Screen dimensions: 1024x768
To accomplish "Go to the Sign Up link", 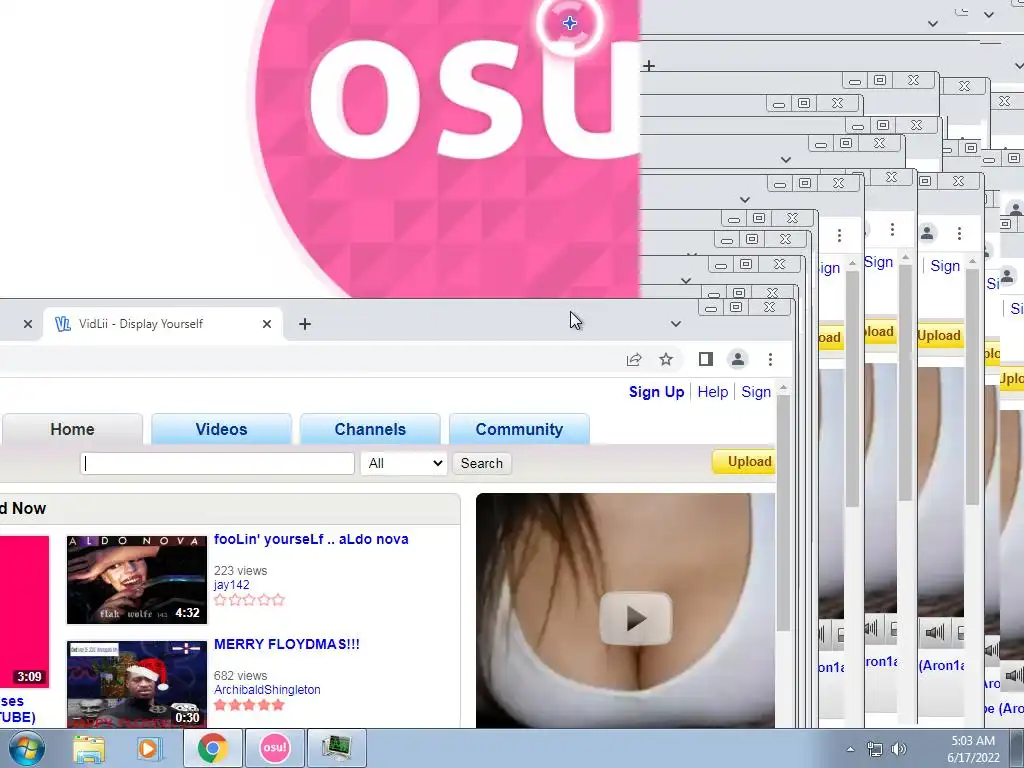I will click(656, 392).
